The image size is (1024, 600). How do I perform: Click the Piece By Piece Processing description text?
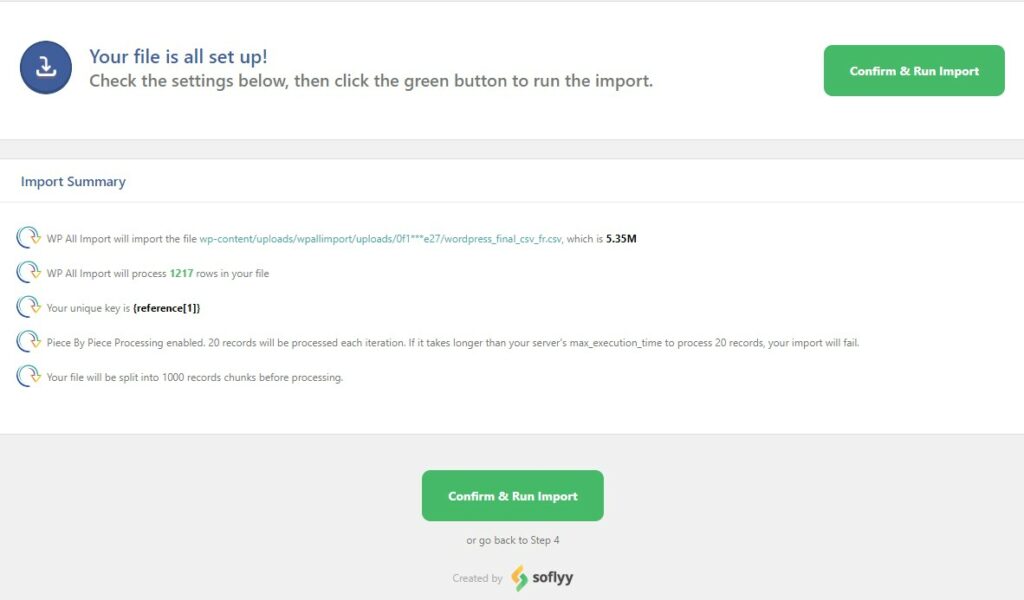[453, 343]
